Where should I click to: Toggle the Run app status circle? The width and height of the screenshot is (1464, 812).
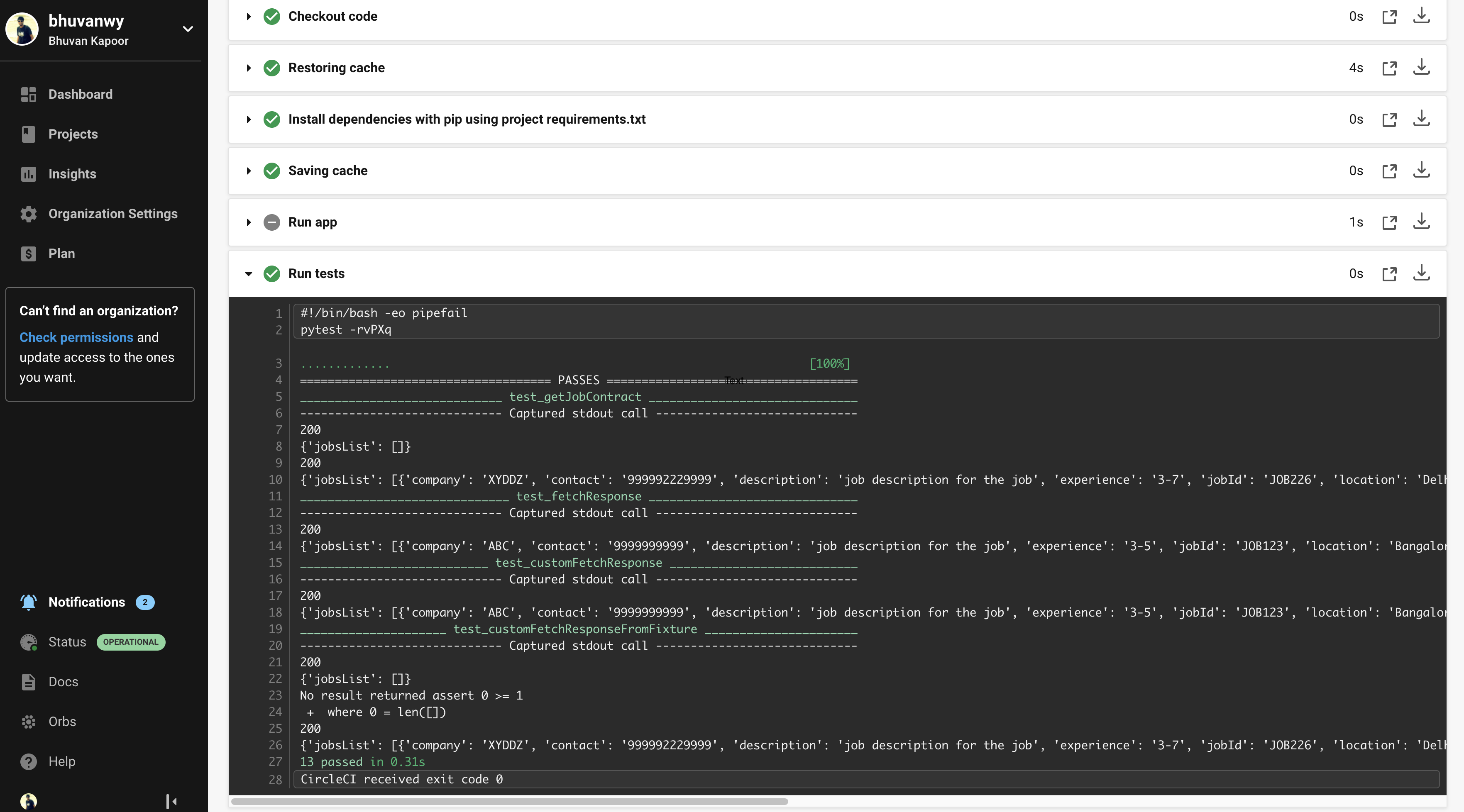pos(271,222)
